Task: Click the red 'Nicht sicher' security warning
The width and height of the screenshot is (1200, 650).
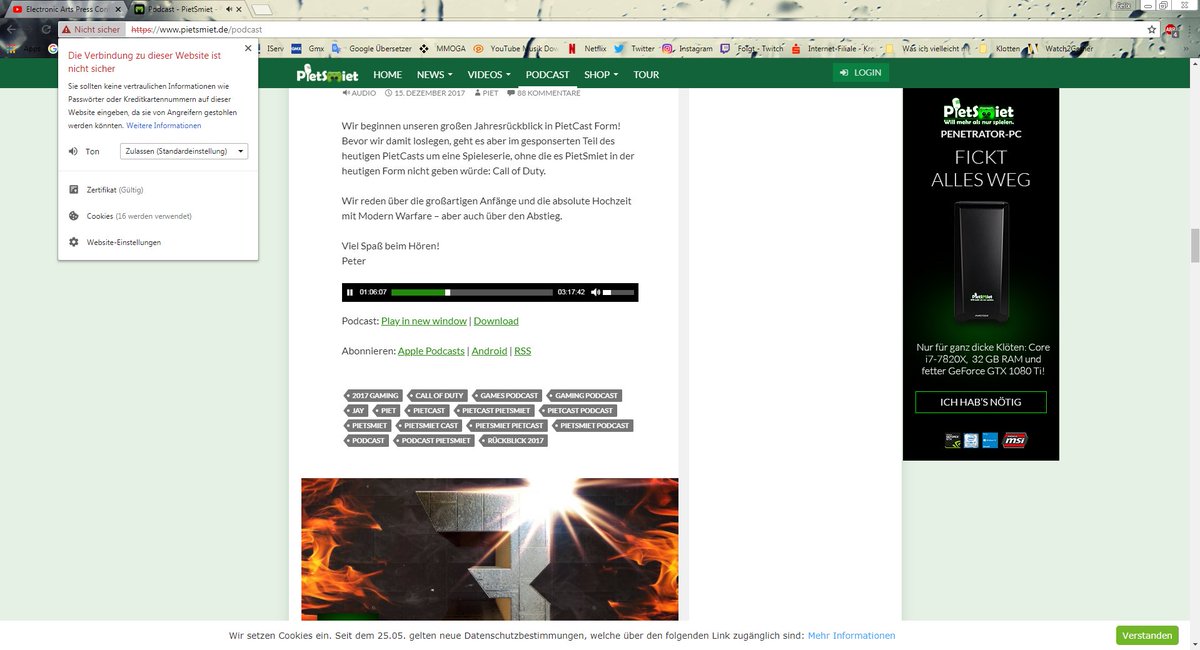Action: pos(91,30)
